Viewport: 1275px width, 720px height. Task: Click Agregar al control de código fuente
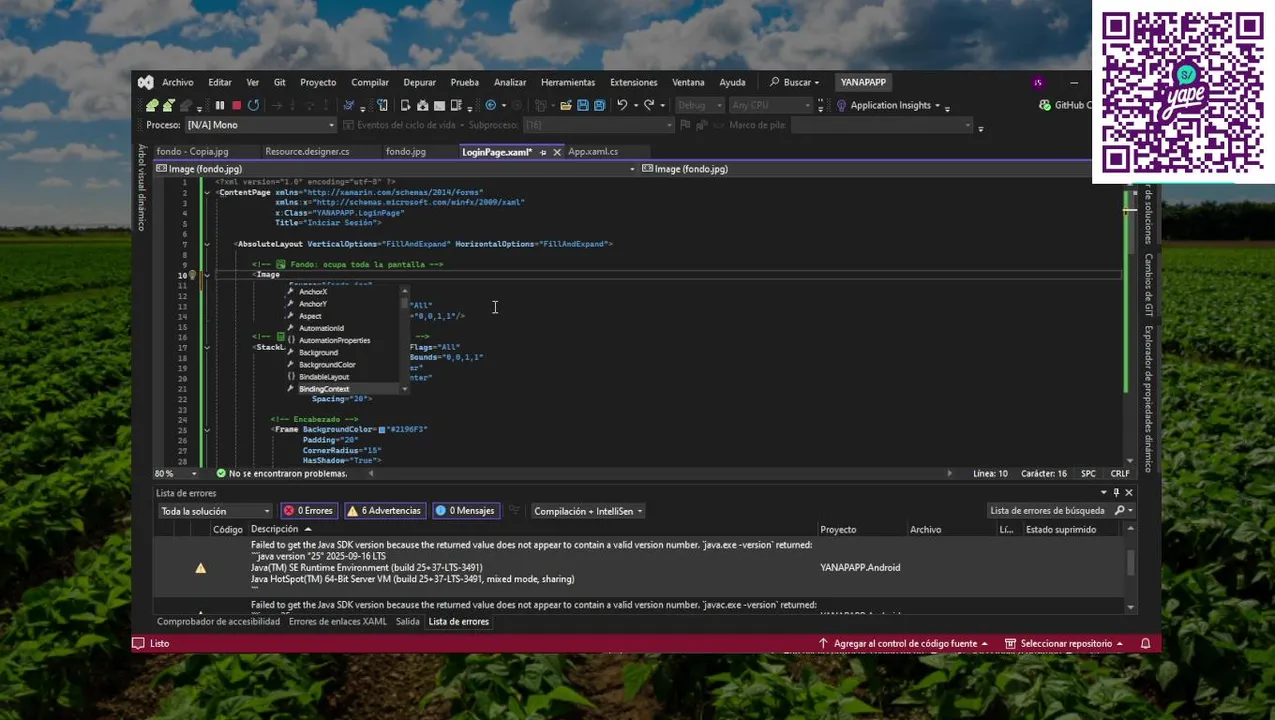903,644
